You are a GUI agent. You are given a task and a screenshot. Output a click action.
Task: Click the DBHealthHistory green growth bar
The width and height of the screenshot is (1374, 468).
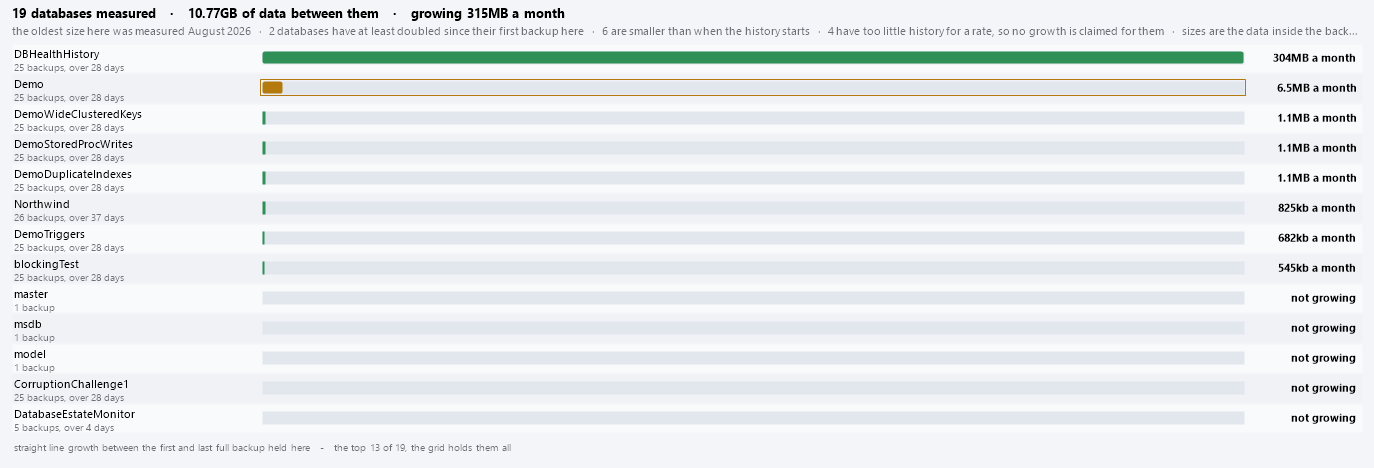click(753, 58)
